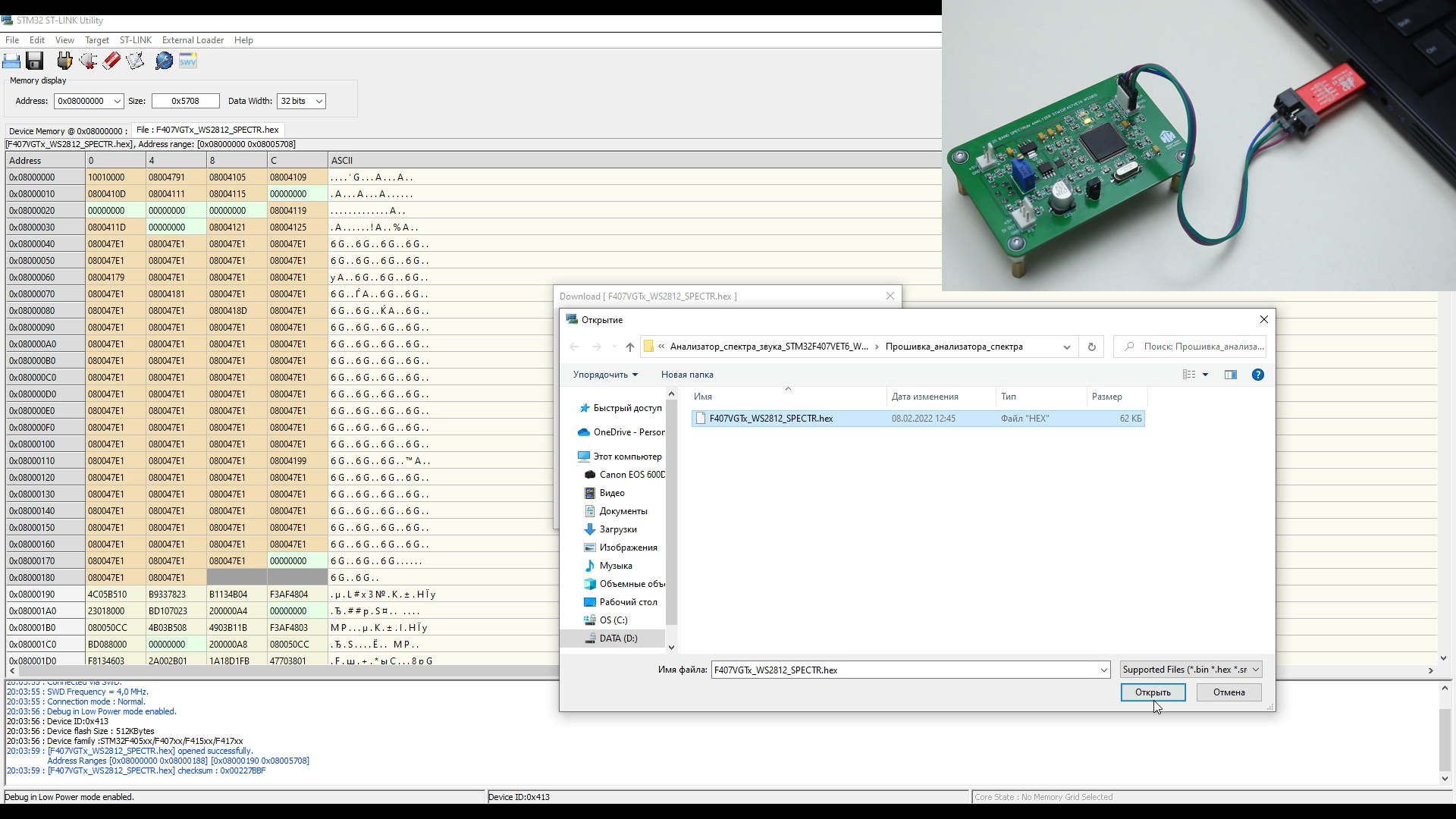The width and height of the screenshot is (1456, 819).
Task: Click the Program verify toolbar icon
Action: click(135, 61)
